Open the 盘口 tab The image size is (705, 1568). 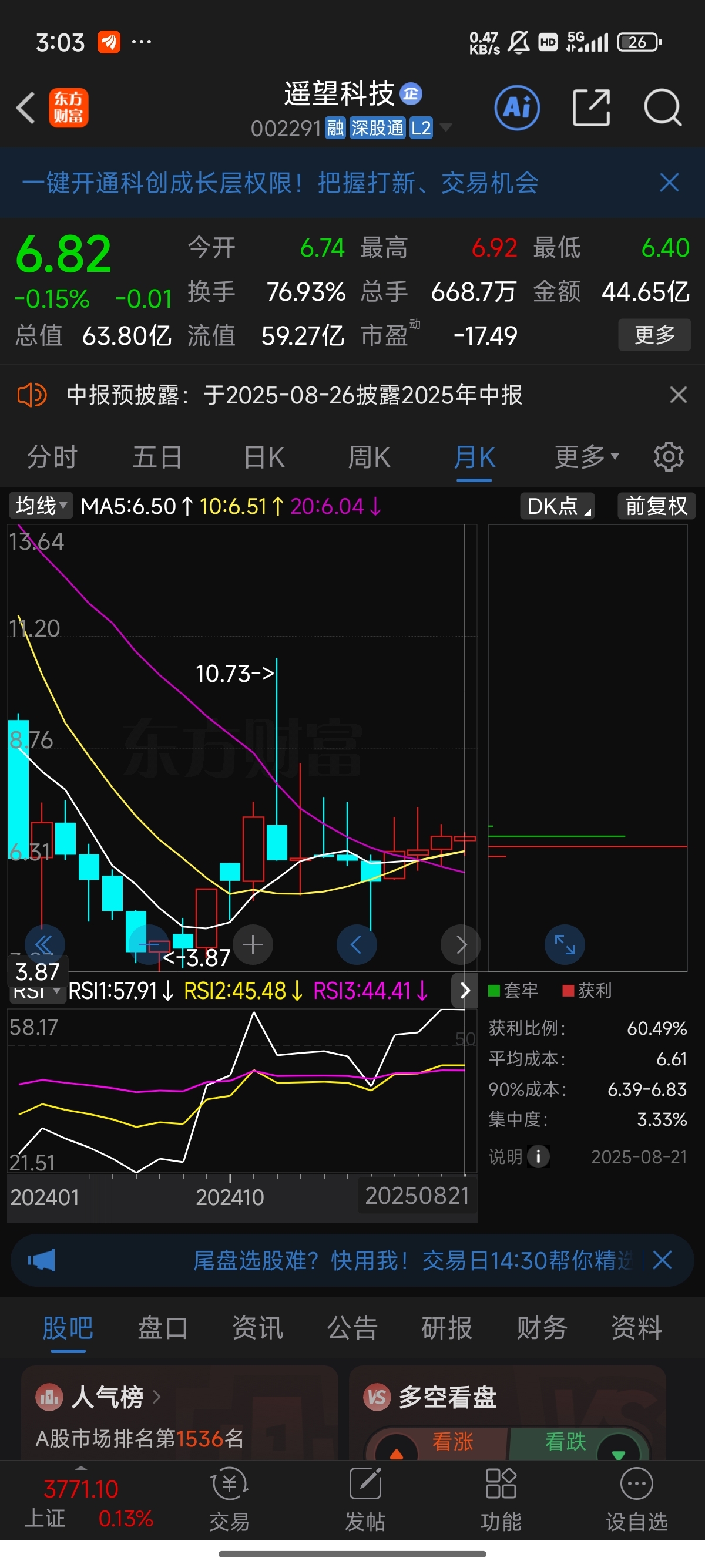[163, 1328]
